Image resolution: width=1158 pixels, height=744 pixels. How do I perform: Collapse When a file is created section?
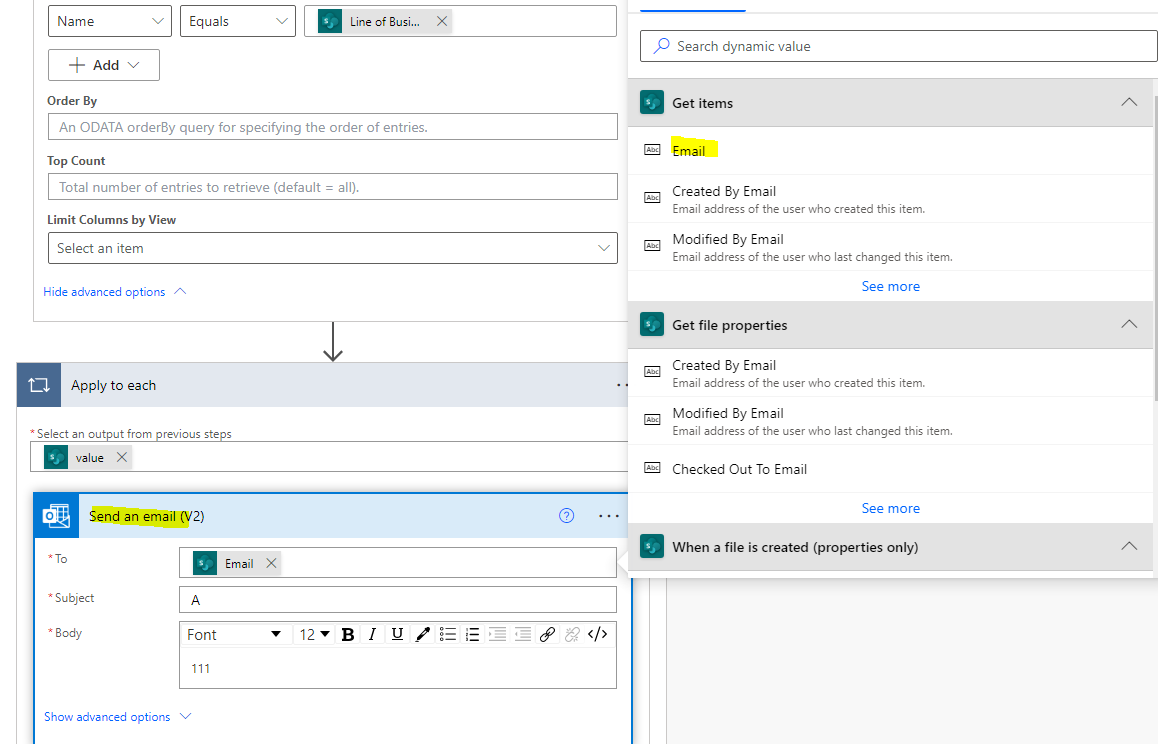point(1128,546)
